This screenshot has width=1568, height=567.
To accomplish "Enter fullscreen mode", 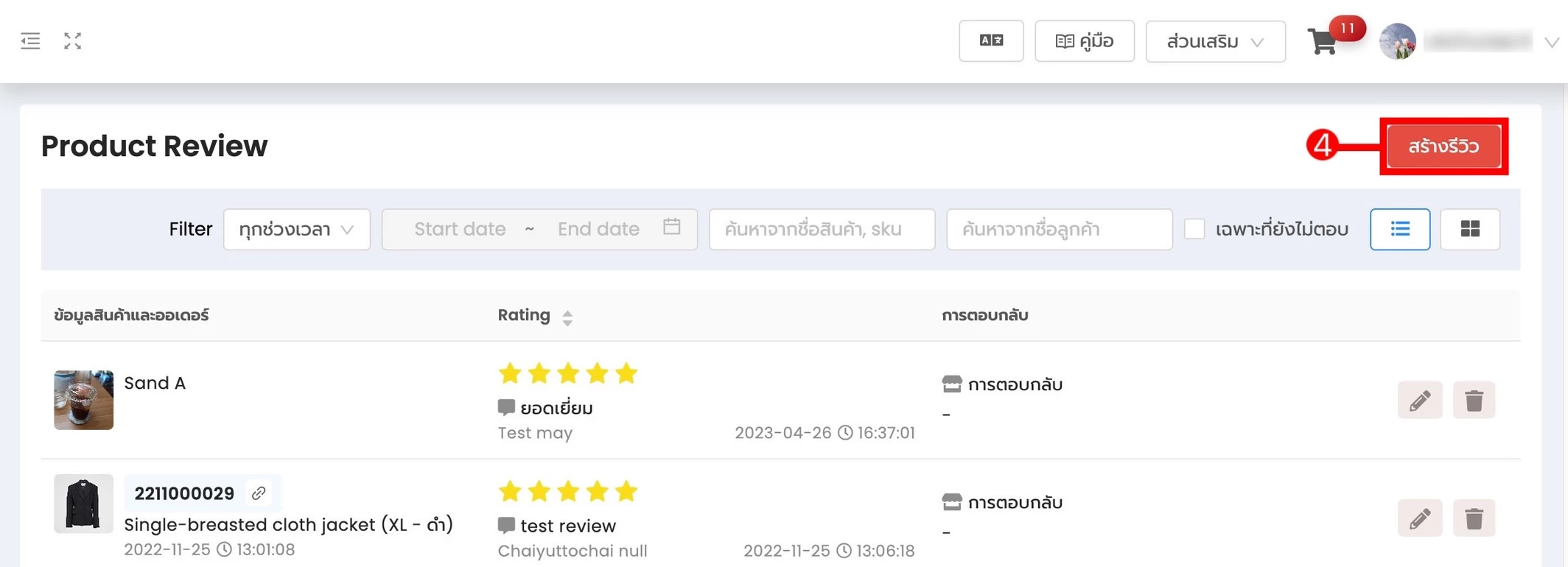I will point(73,40).
